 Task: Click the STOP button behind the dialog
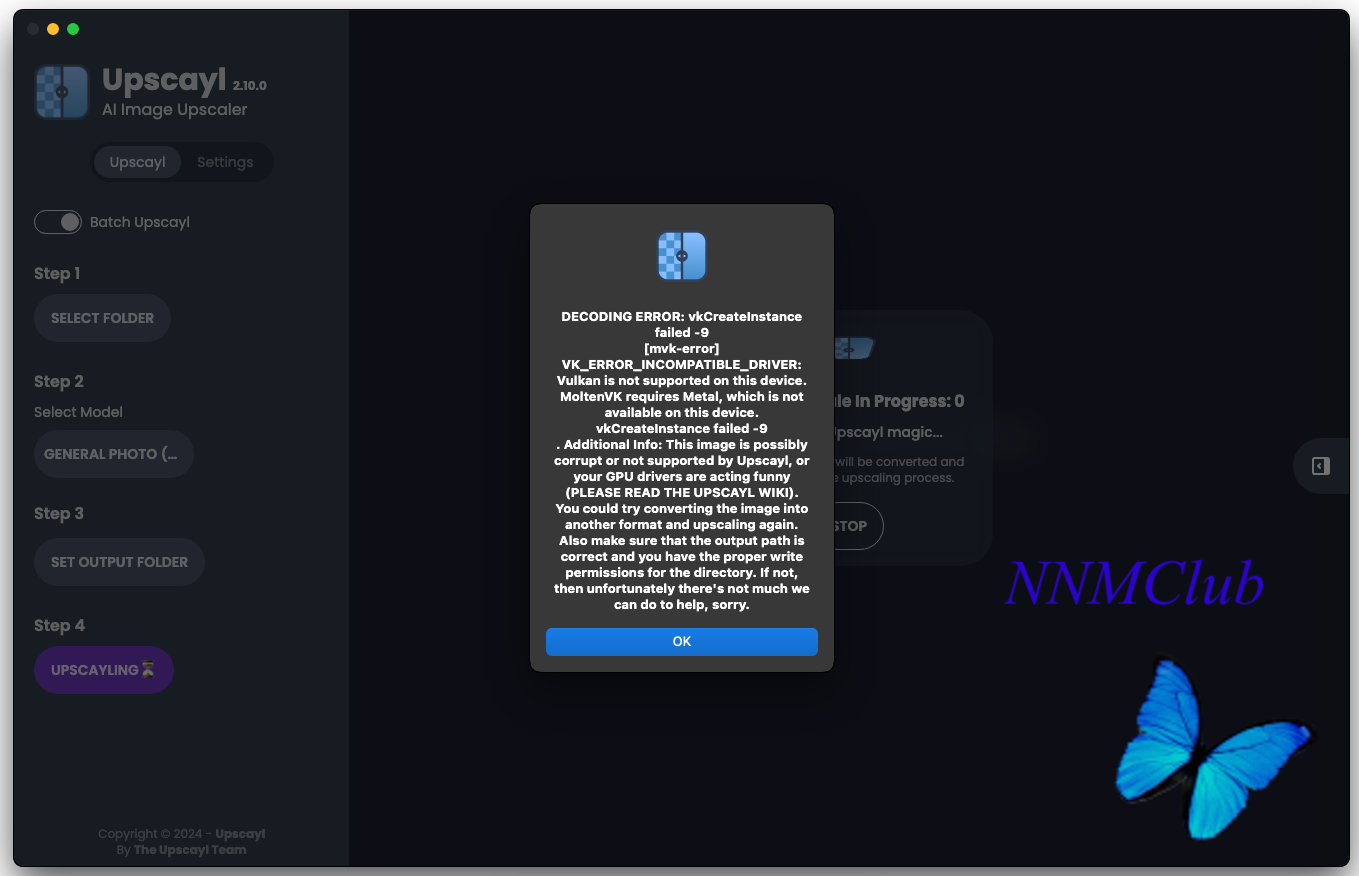[858, 526]
